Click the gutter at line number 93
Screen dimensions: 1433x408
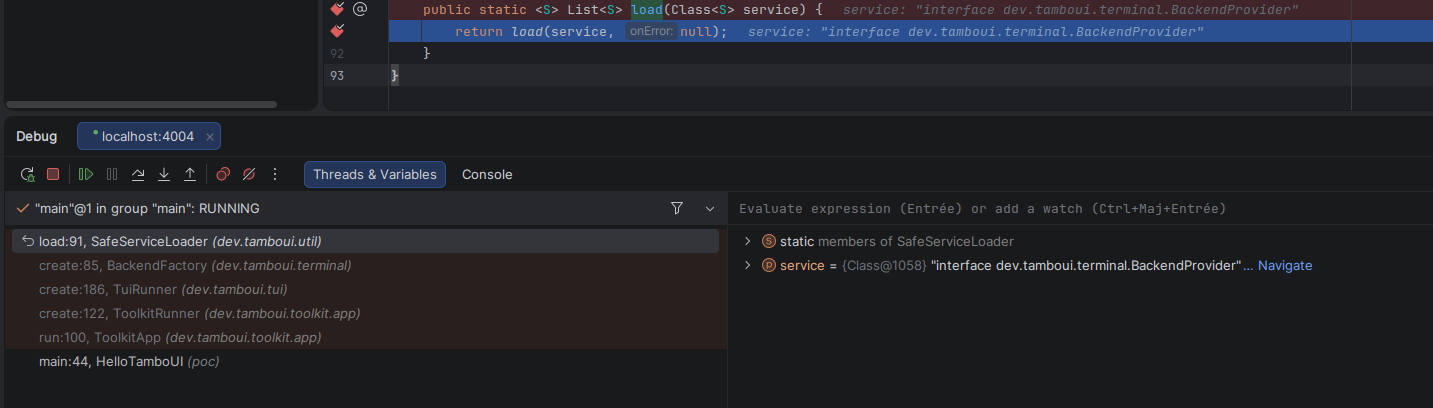tap(337, 76)
